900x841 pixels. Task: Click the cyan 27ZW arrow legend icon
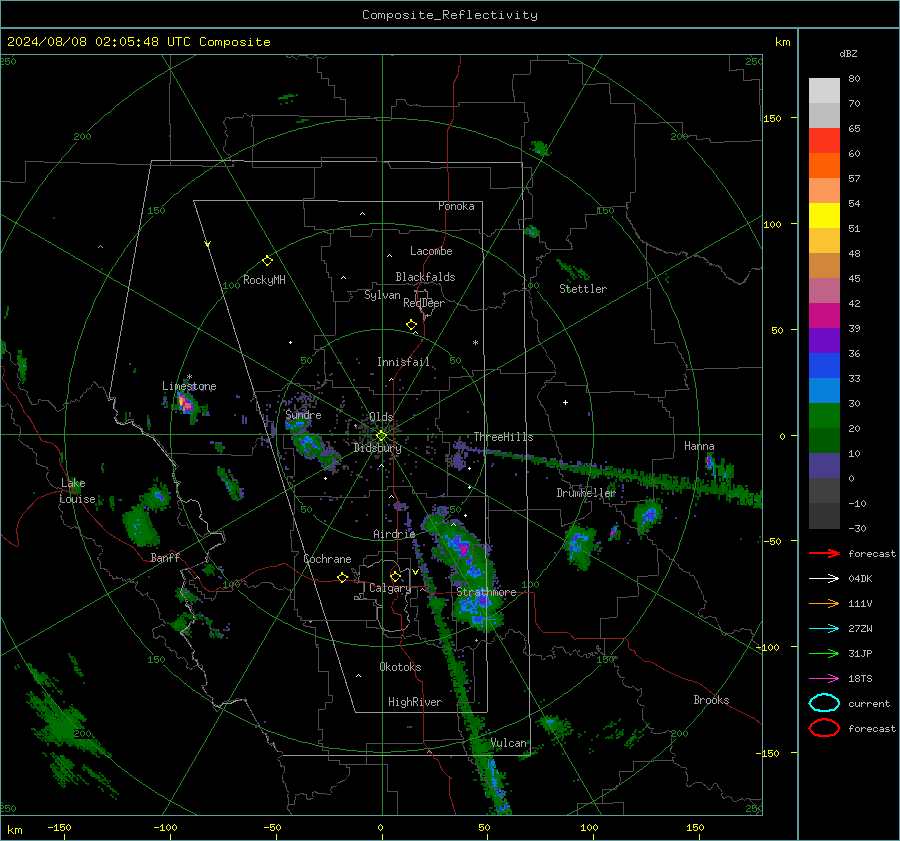[824, 629]
